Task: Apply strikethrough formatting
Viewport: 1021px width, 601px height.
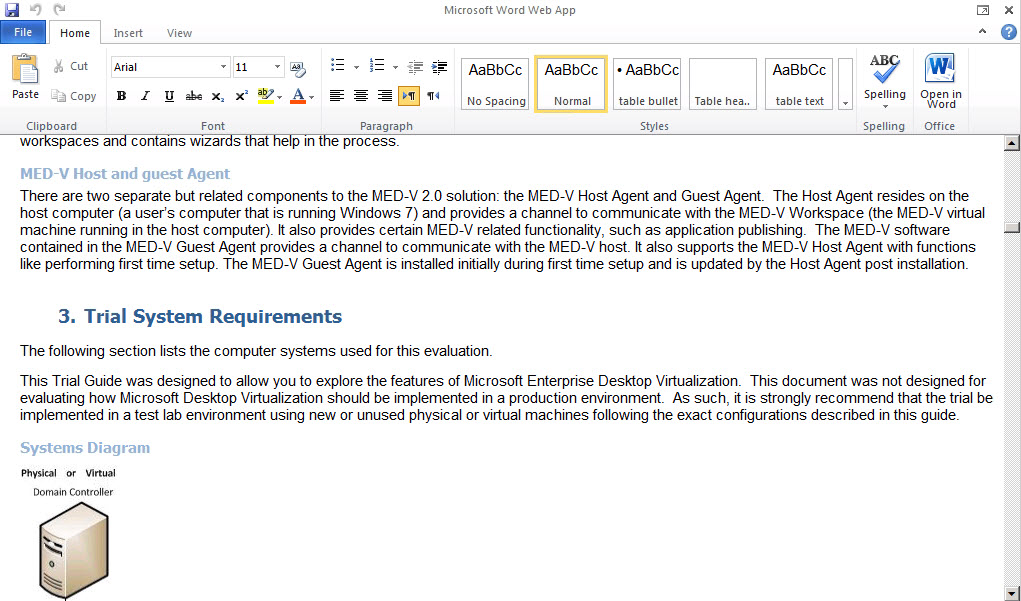Action: 193,96
